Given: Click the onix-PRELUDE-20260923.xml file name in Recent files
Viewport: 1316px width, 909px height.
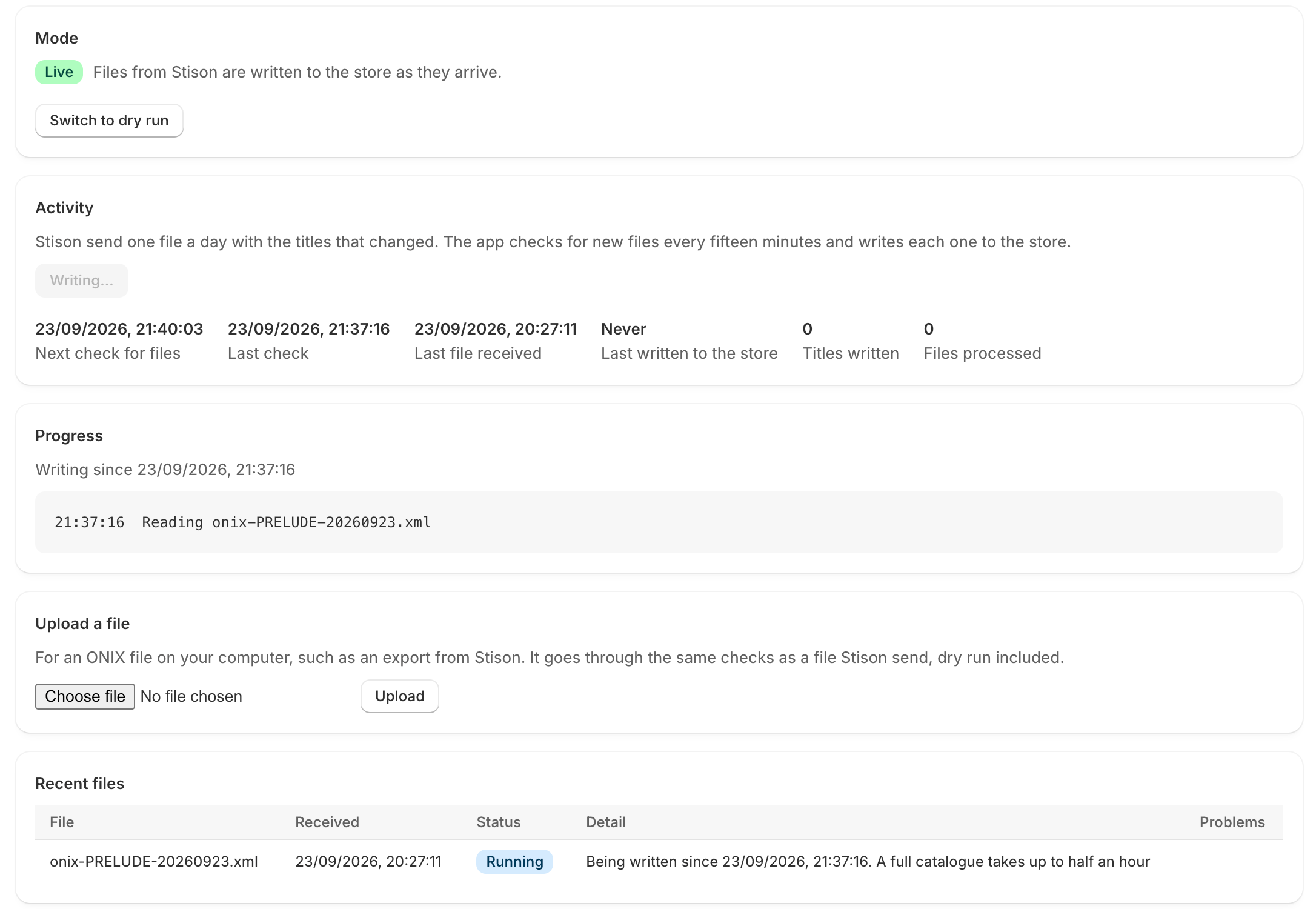Looking at the screenshot, I should pos(154,862).
